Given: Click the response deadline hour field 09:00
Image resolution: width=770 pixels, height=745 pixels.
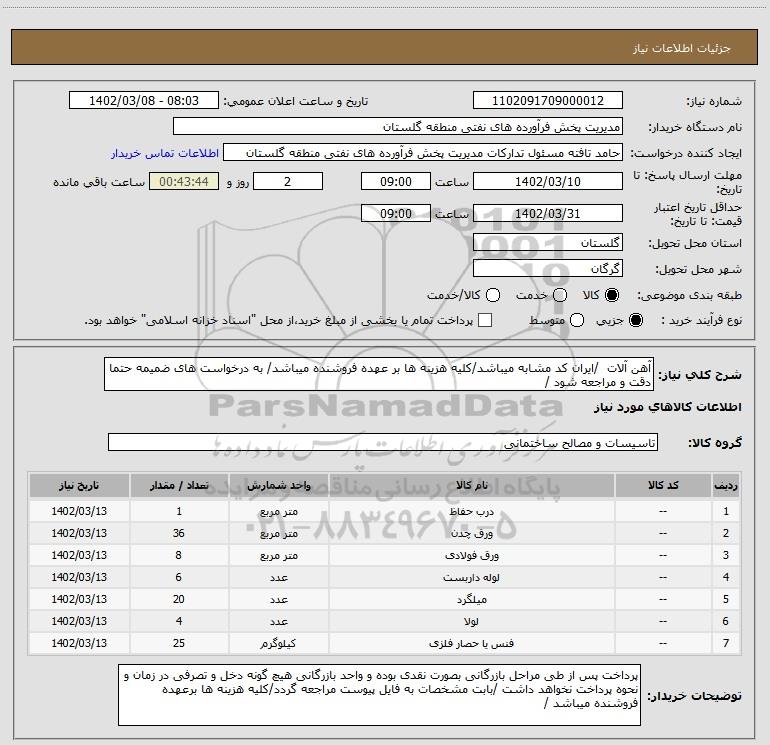Looking at the screenshot, I should tap(396, 181).
